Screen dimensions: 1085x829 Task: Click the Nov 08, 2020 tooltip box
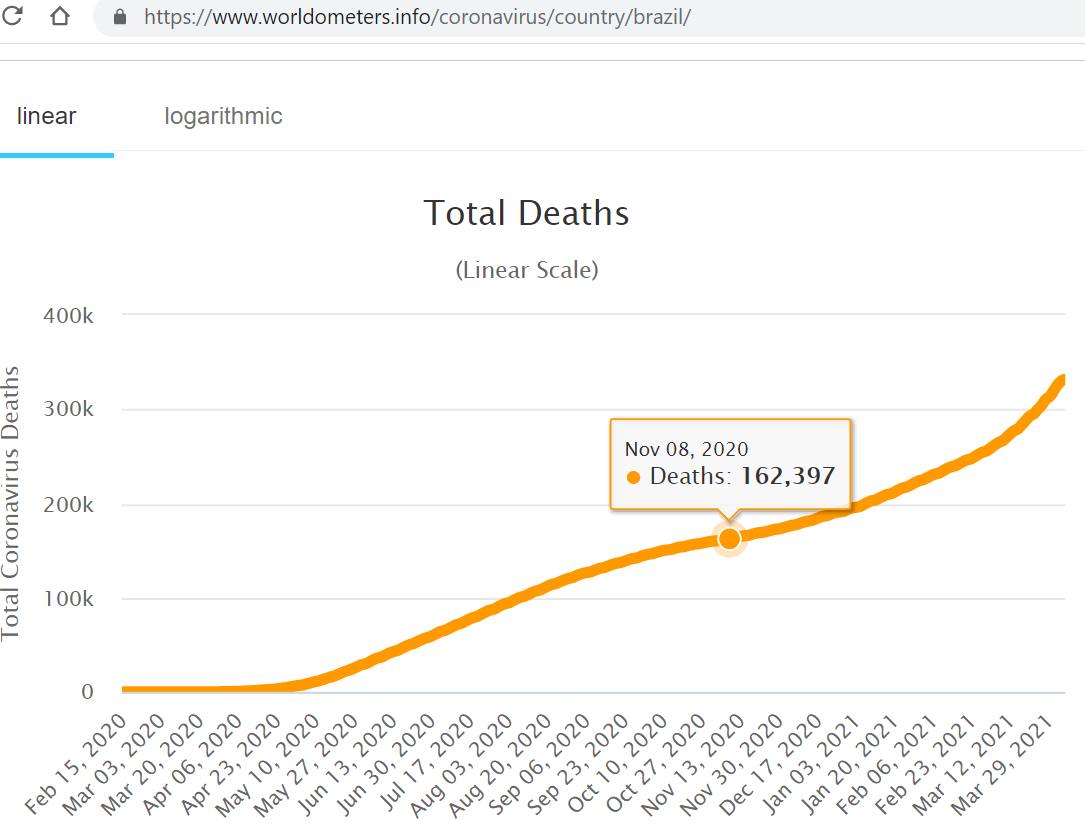tap(730, 463)
